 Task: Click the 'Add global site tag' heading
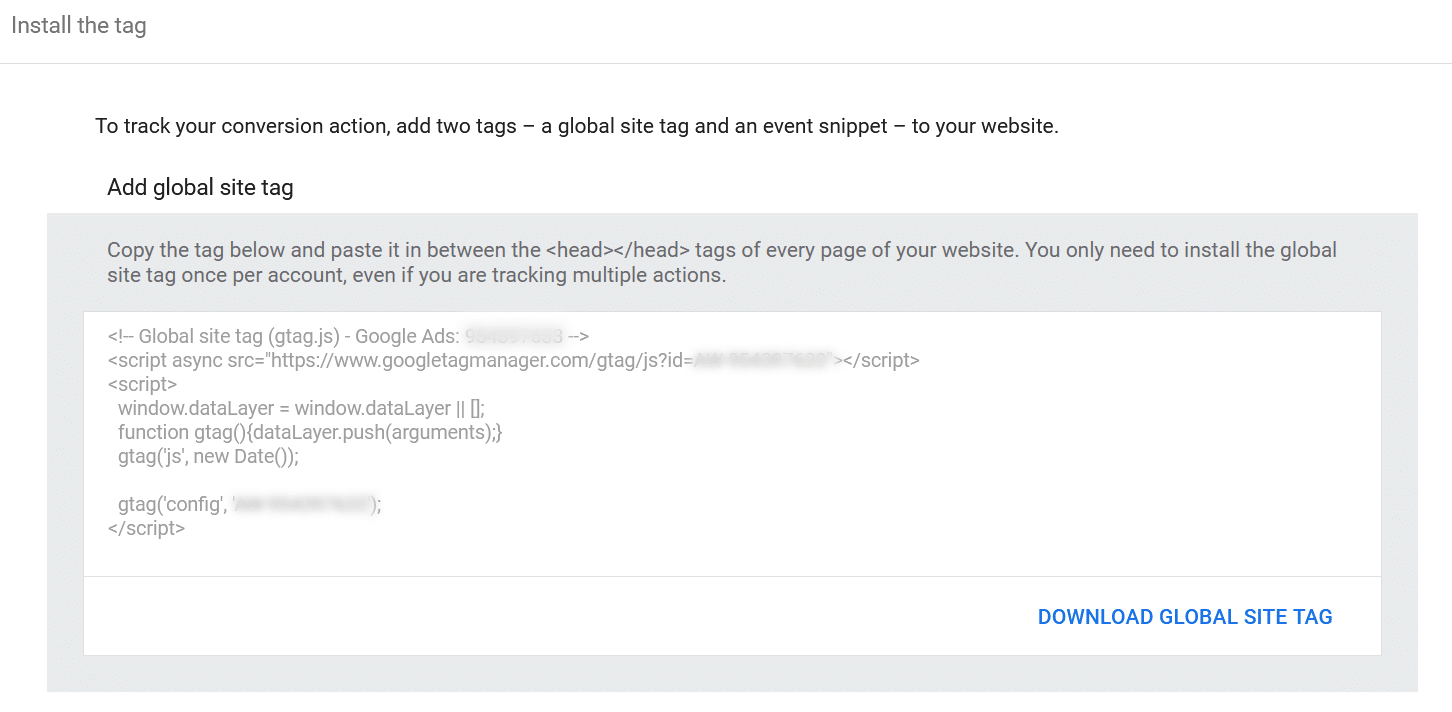coord(200,187)
